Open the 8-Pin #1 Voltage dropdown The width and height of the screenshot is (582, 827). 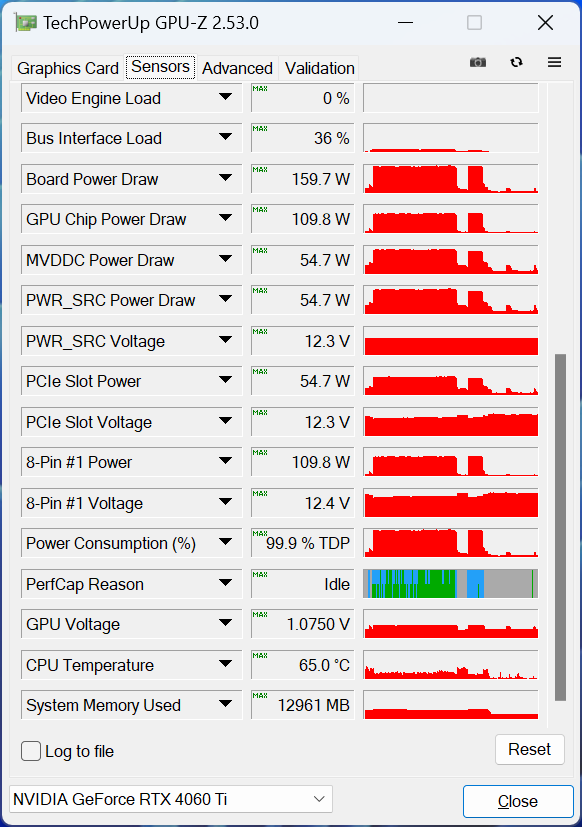pyautogui.click(x=225, y=502)
